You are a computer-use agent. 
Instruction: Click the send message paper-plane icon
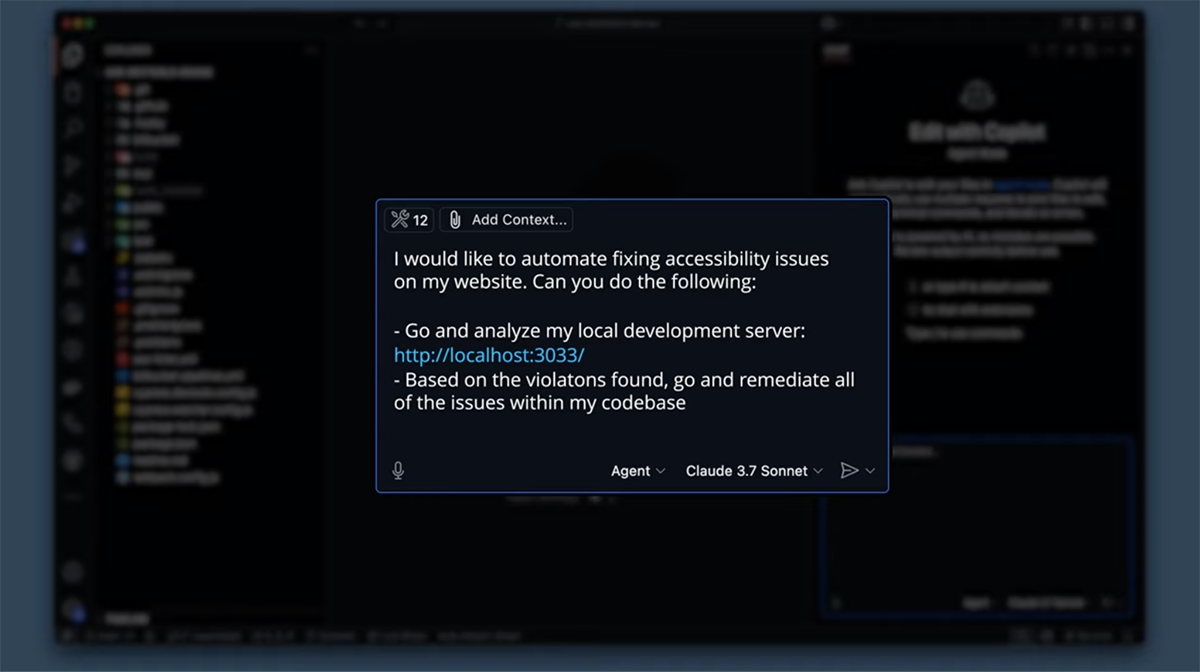point(849,470)
